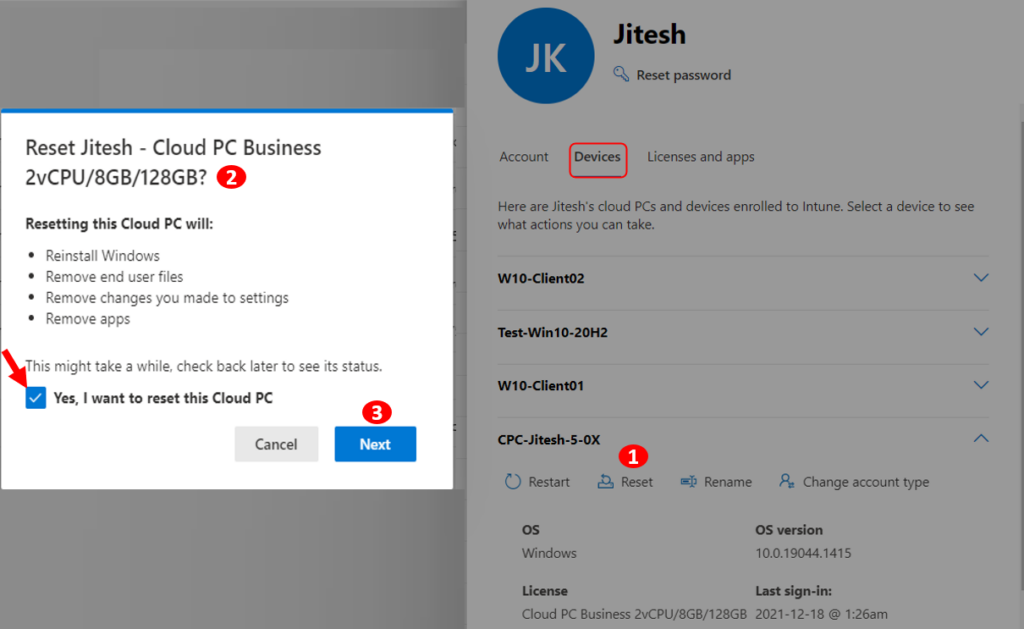Click the Cloud PC Business license value
Image resolution: width=1024 pixels, height=629 pixels.
point(634,614)
